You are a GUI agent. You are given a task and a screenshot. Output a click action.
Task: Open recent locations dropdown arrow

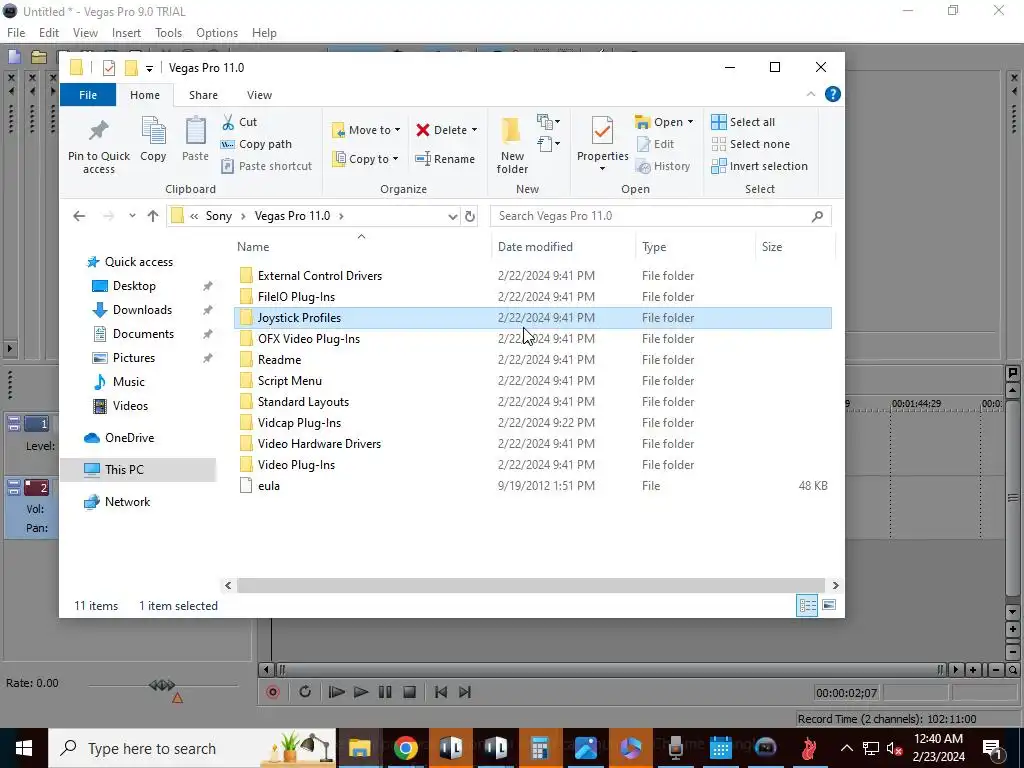click(132, 216)
